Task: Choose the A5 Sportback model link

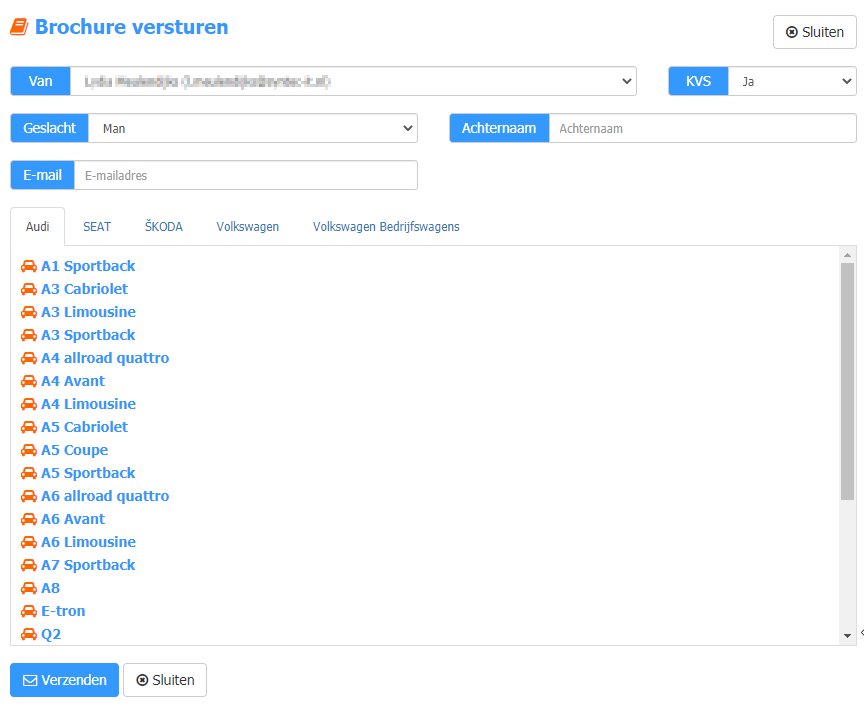Action: pyautogui.click(x=88, y=473)
